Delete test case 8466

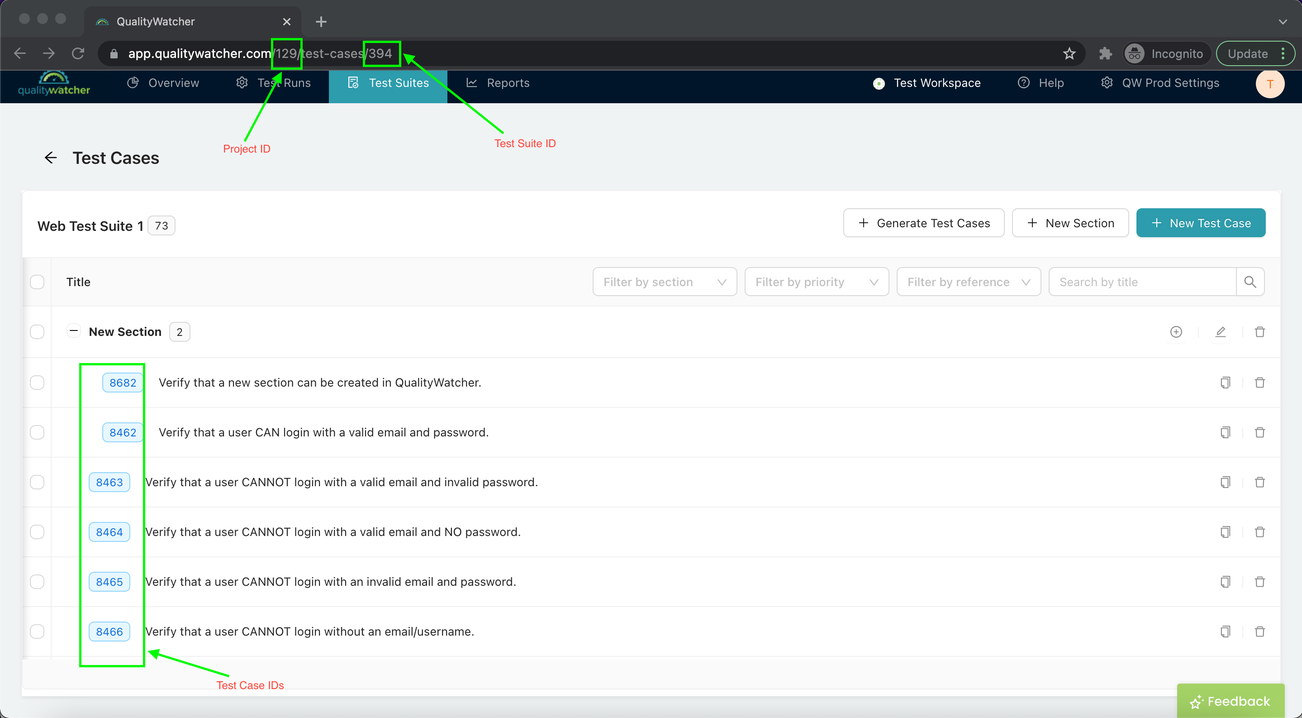tap(1260, 632)
